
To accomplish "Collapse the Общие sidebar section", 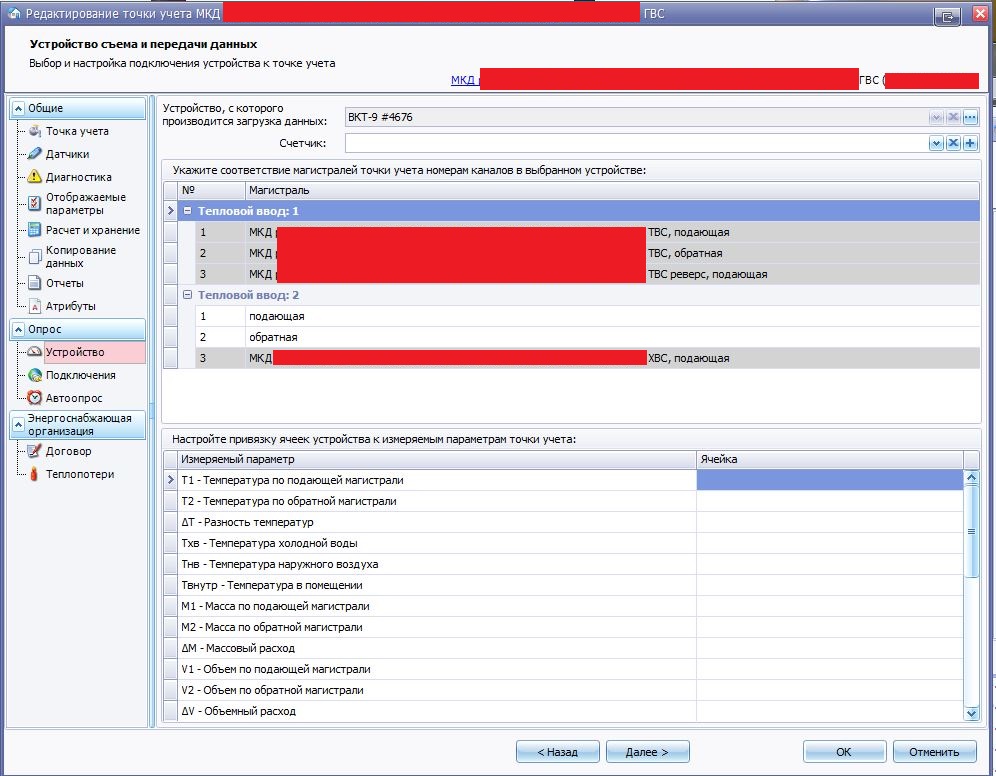I will point(18,108).
